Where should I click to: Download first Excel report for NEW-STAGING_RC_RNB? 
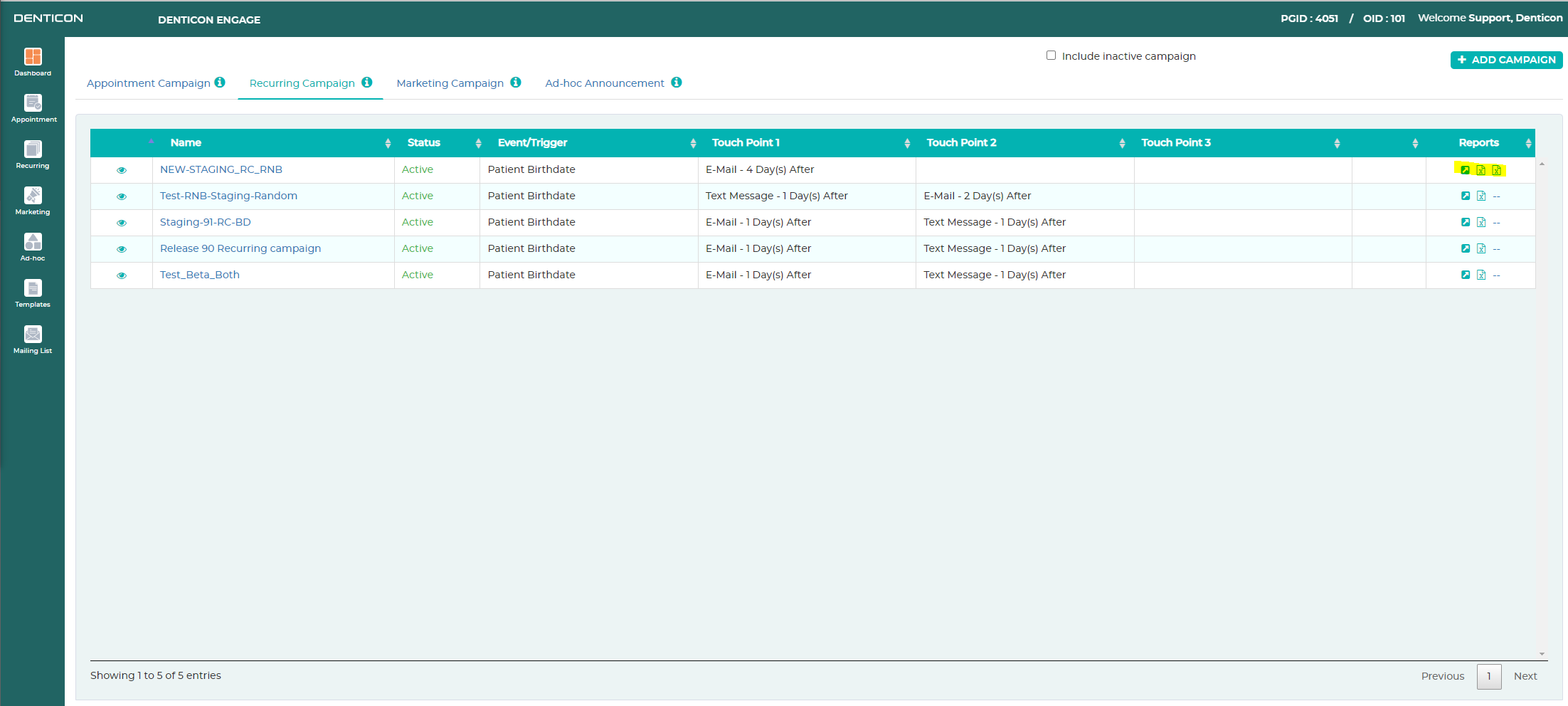click(x=1481, y=170)
